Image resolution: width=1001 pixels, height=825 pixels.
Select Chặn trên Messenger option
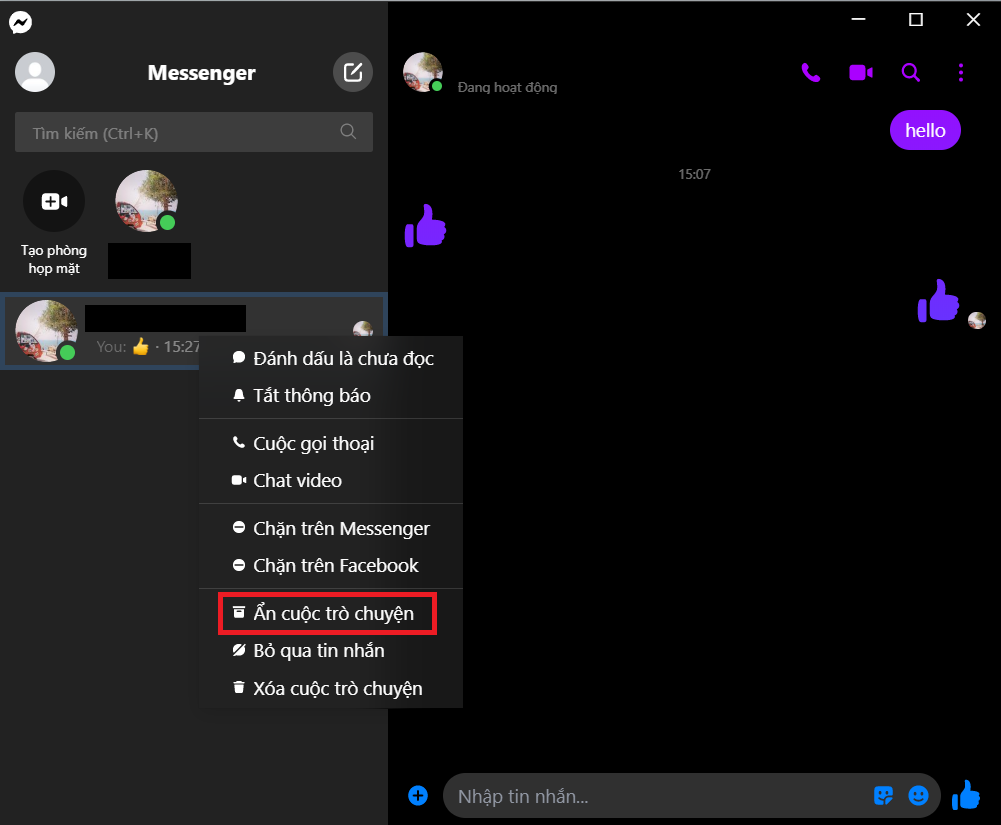coord(331,529)
